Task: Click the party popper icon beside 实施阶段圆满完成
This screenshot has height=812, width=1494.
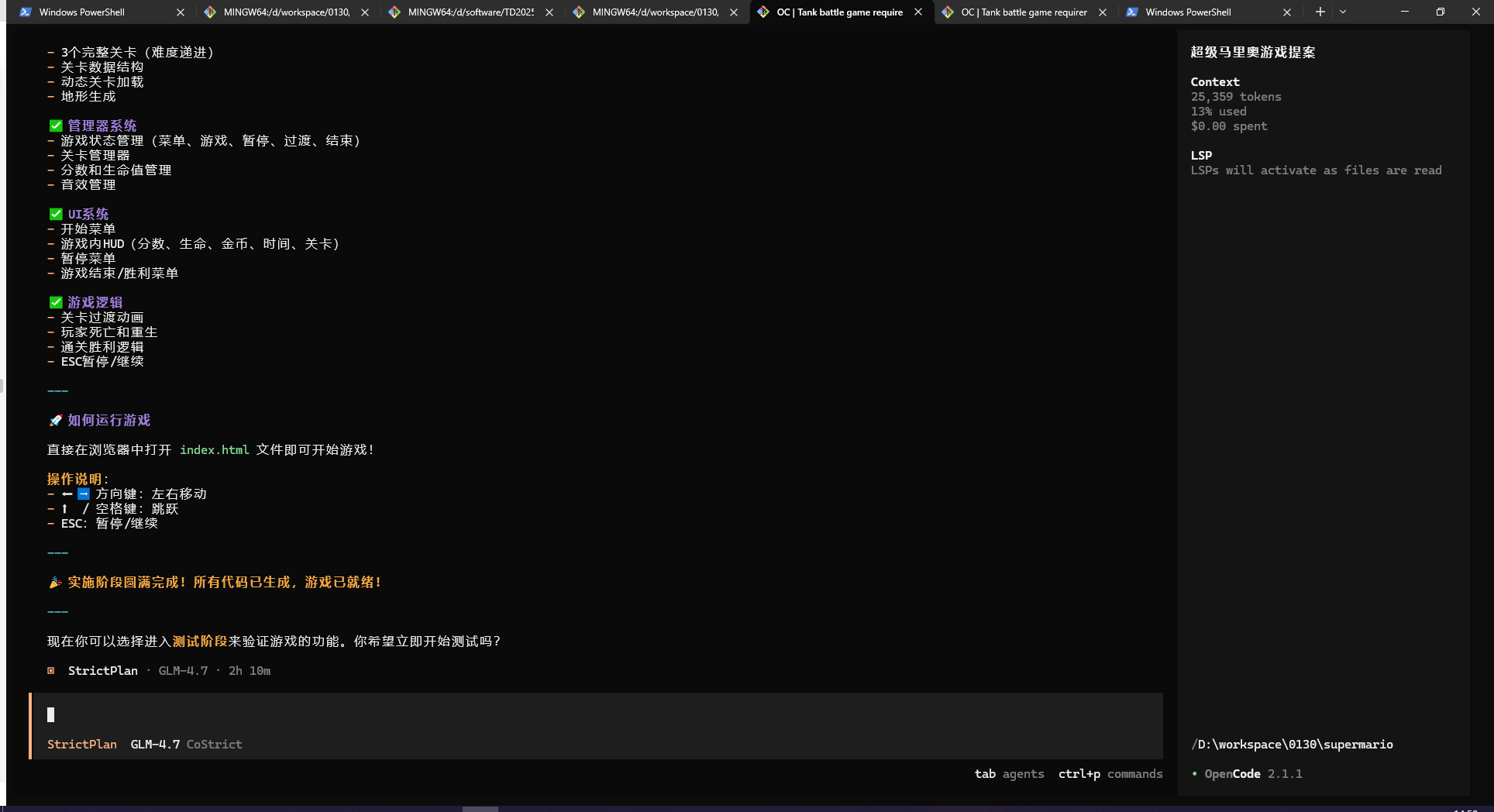Action: click(x=56, y=582)
